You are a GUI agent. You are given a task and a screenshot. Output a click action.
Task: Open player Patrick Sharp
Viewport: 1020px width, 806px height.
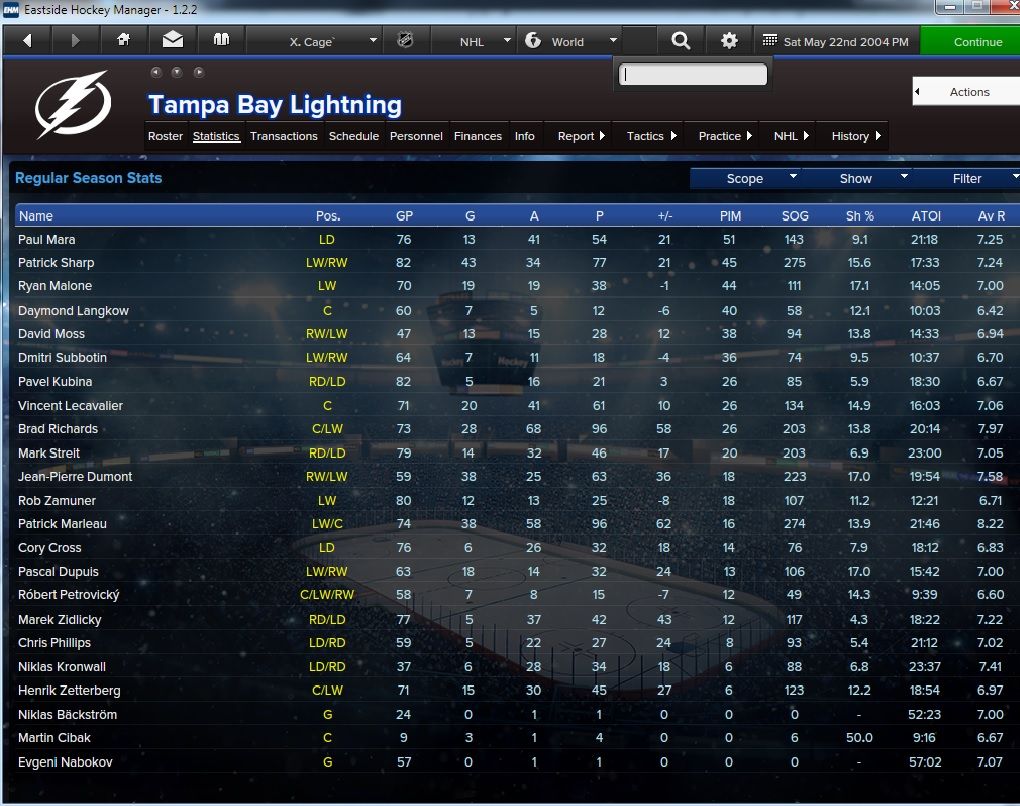click(56, 263)
